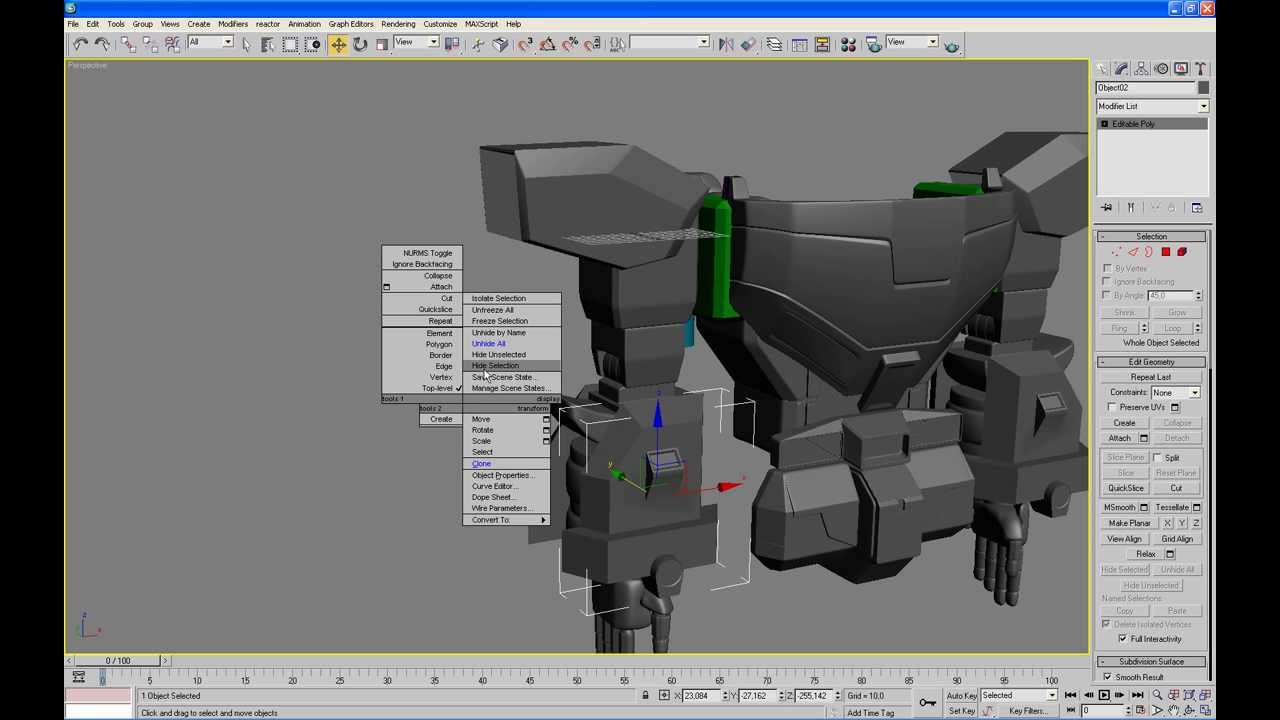Image resolution: width=1280 pixels, height=720 pixels.
Task: Click the Selection Lock padlock icon
Action: pos(645,696)
